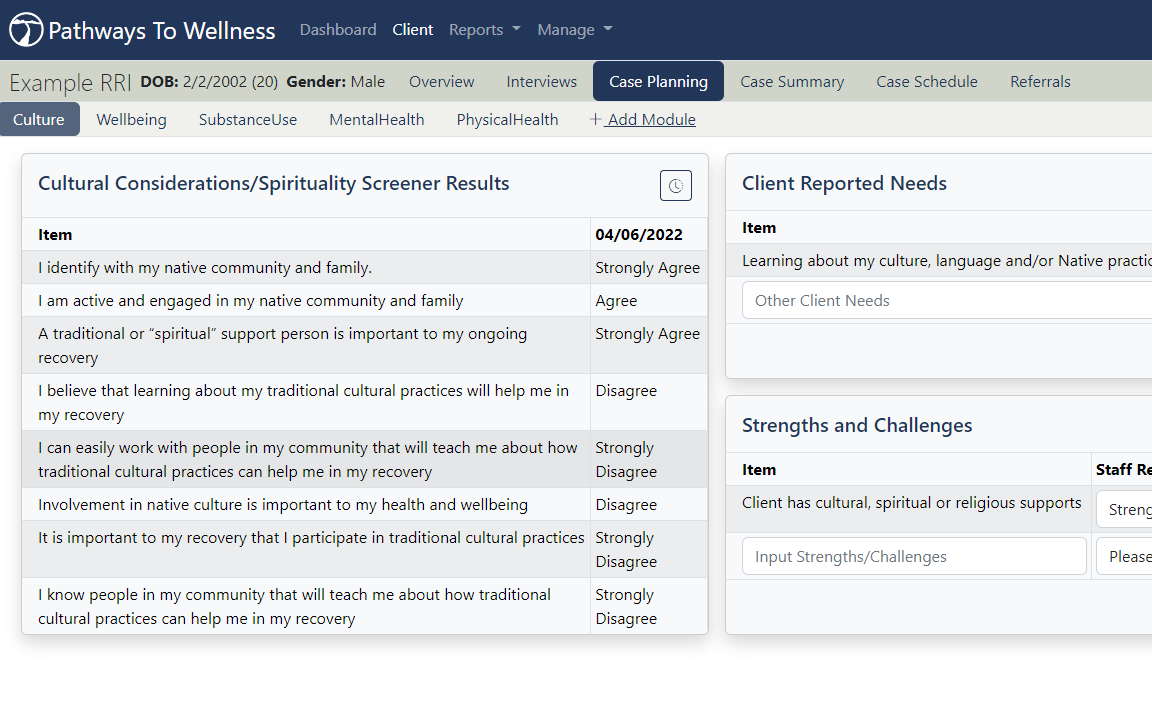Click the plus icon beside Add Module
This screenshot has height=718, width=1152.
pos(595,120)
